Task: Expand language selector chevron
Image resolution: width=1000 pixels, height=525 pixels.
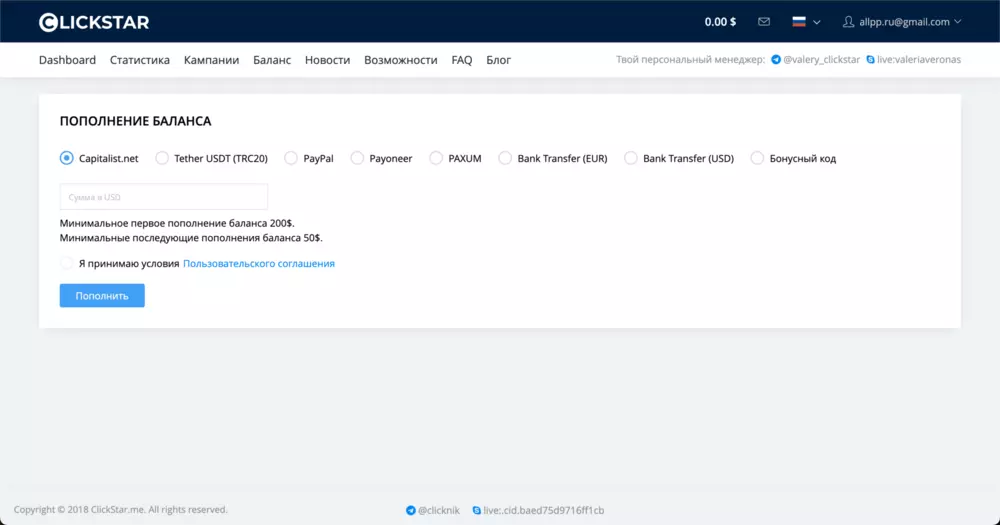Action: [816, 22]
